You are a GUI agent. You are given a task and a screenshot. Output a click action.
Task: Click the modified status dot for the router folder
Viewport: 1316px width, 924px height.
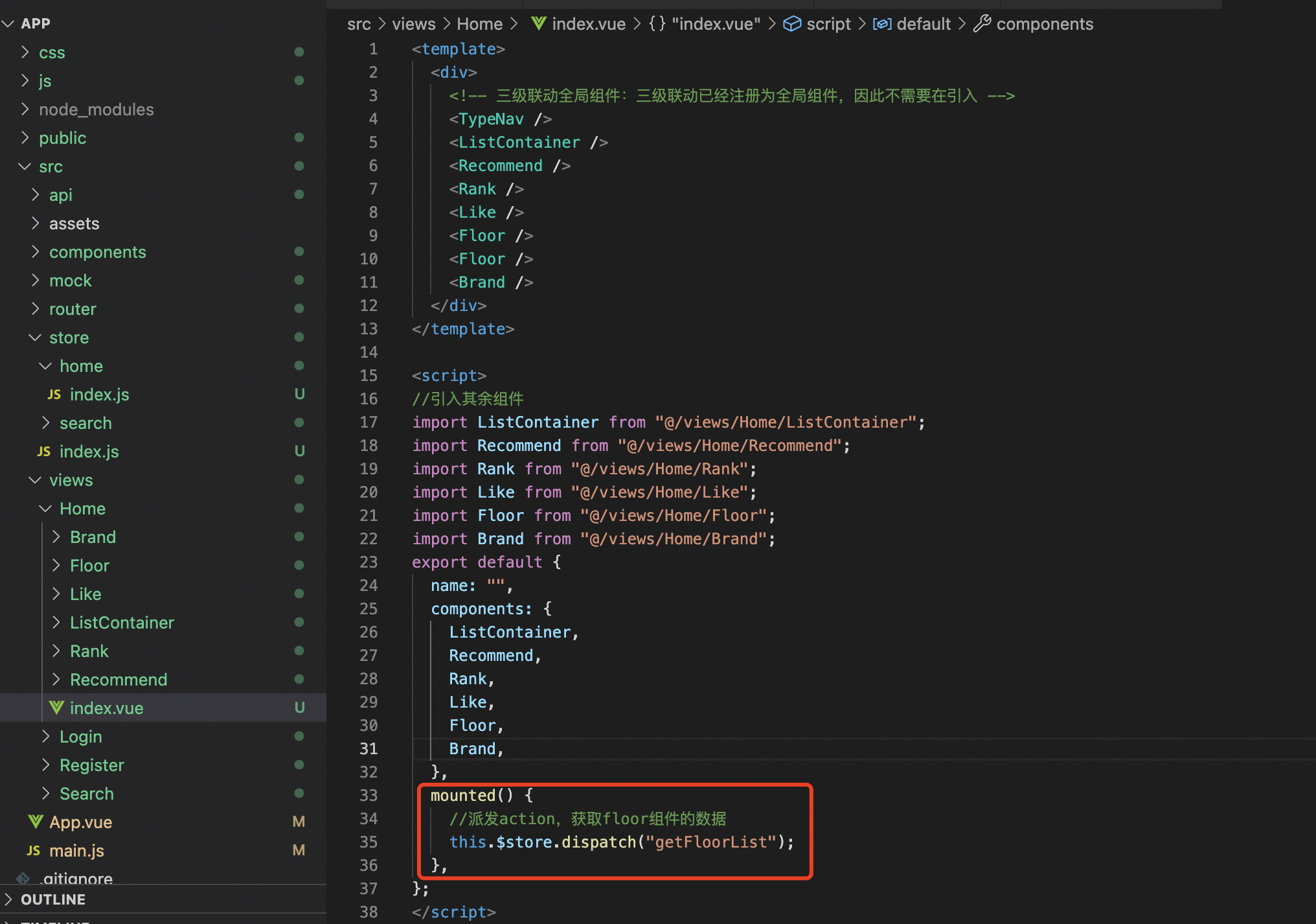click(299, 308)
